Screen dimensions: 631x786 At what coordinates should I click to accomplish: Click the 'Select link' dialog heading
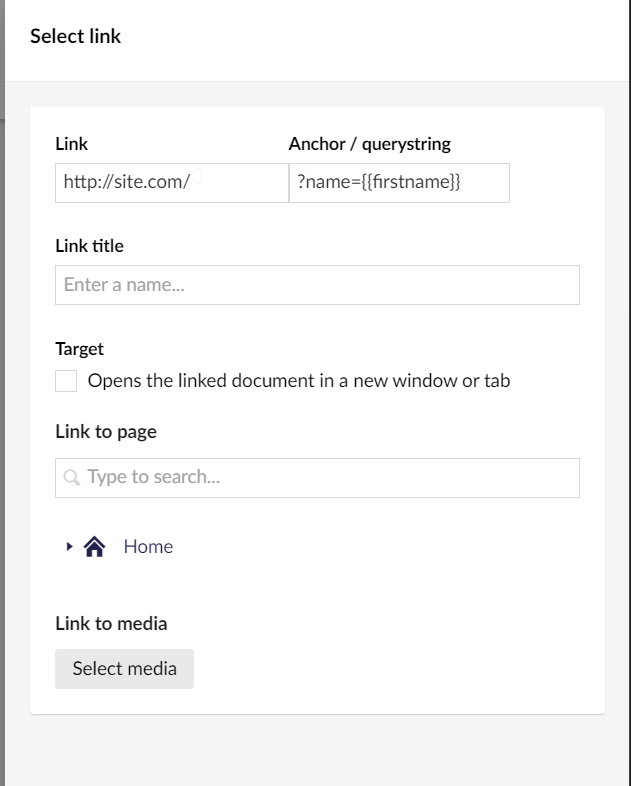click(76, 36)
